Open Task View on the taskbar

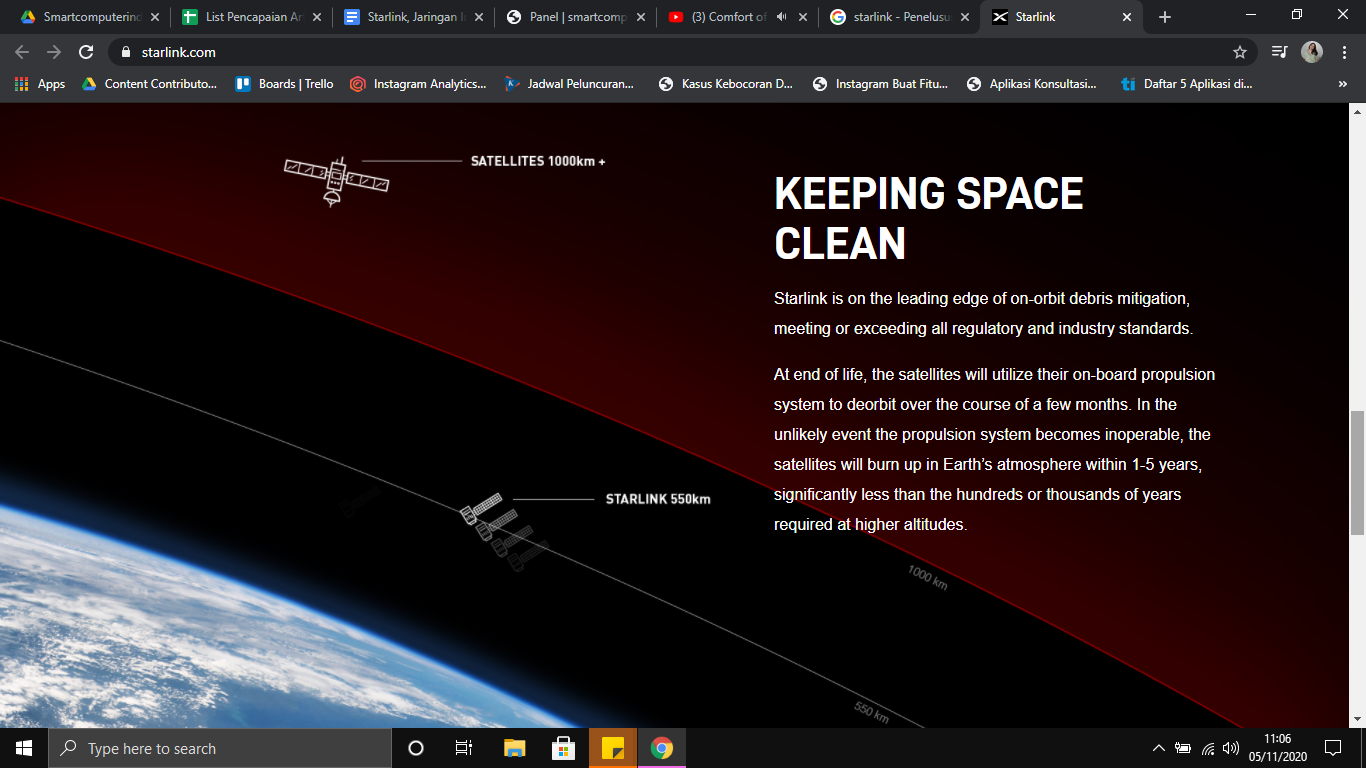464,748
